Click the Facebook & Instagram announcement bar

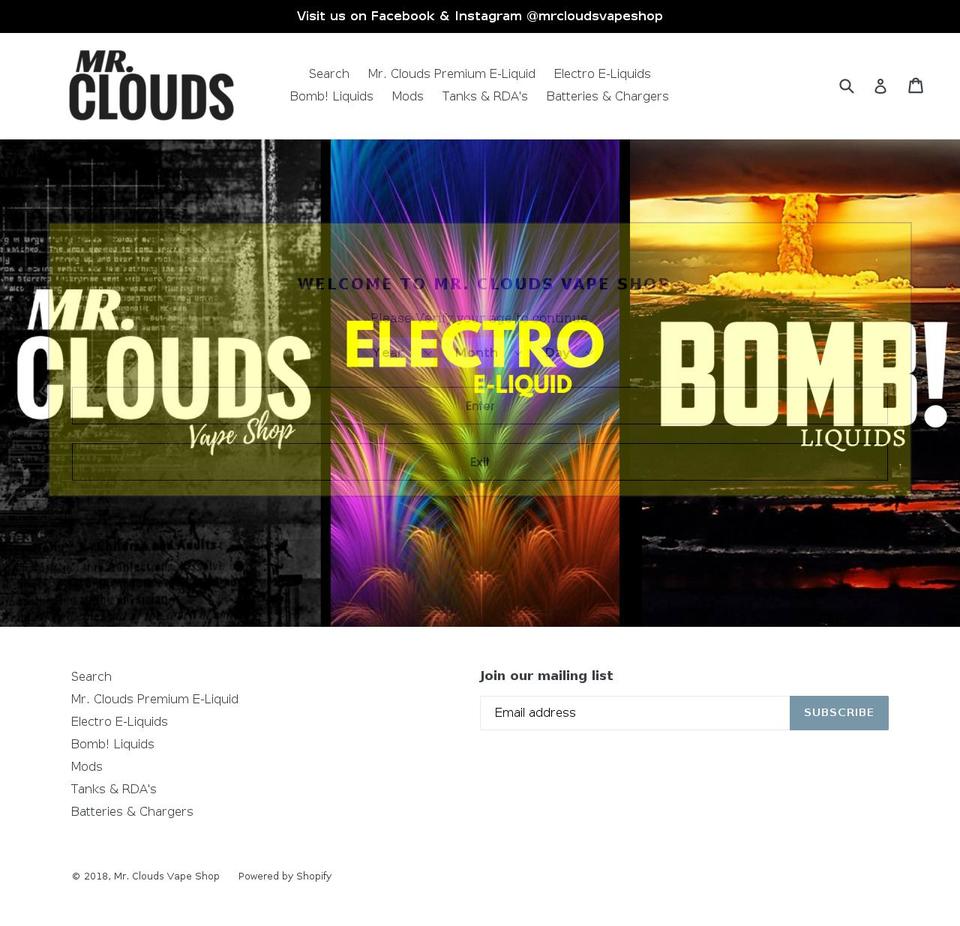point(480,17)
